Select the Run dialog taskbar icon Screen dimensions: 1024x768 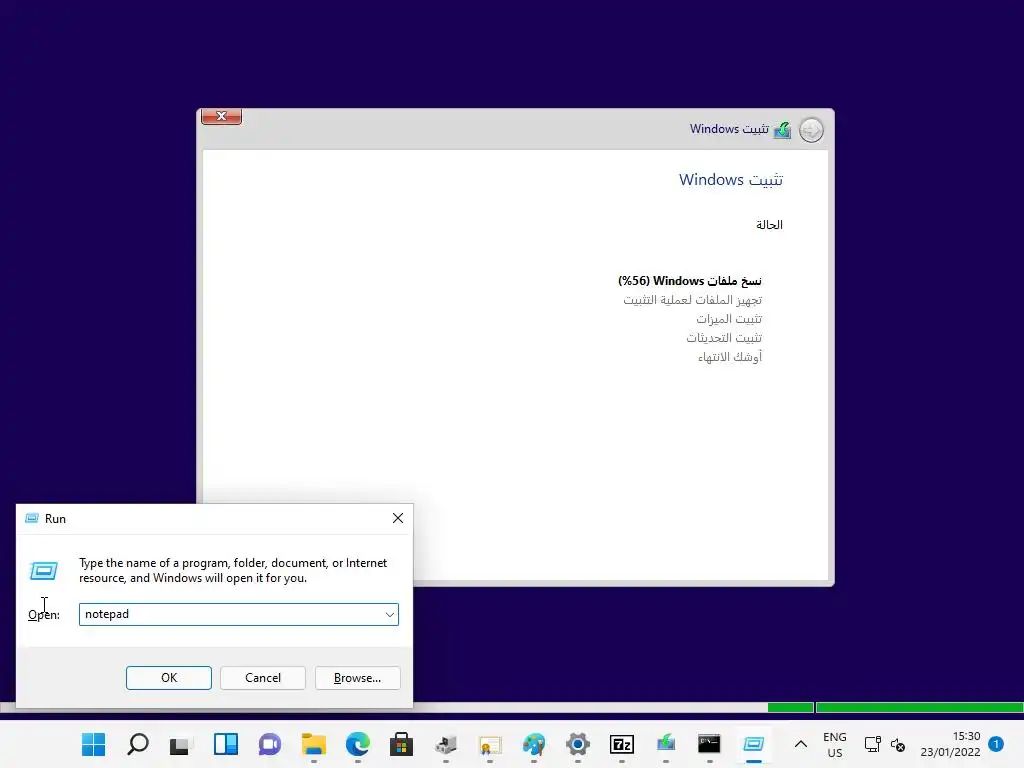pos(754,744)
